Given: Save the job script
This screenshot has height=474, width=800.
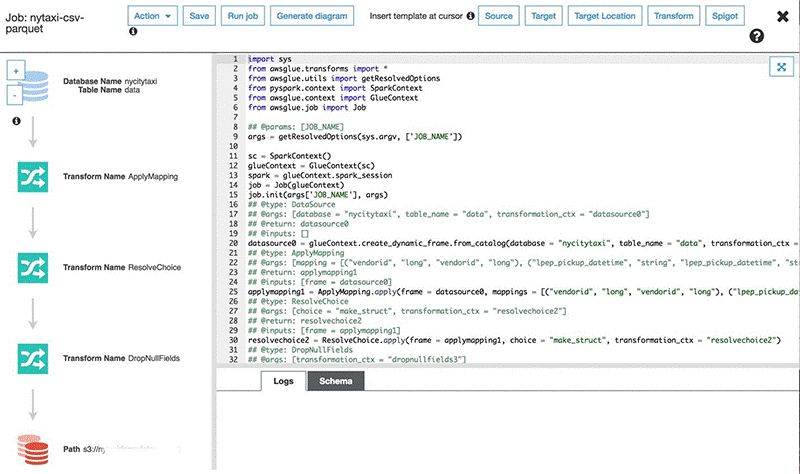Looking at the screenshot, I should point(199,16).
